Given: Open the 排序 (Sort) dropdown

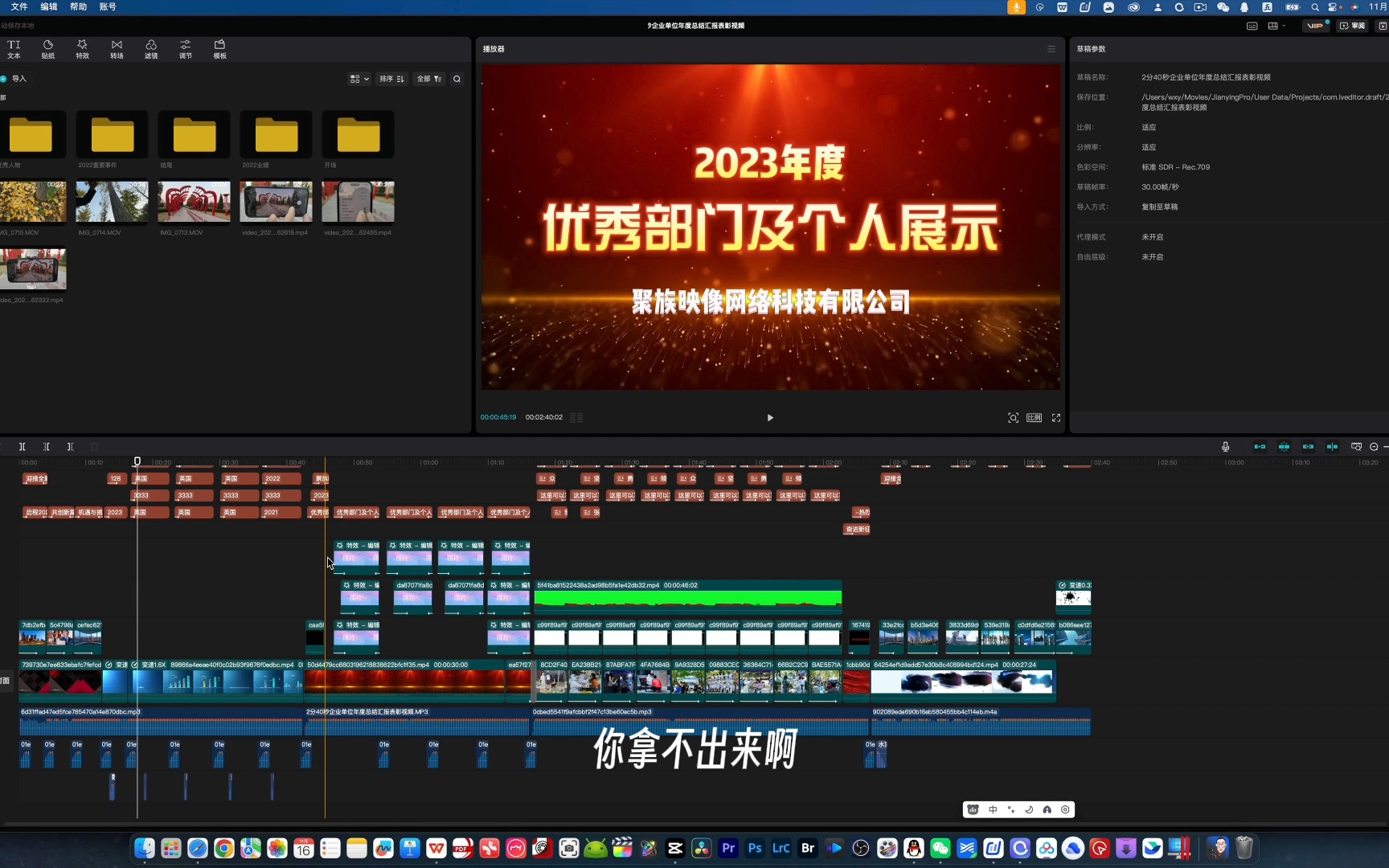Looking at the screenshot, I should click(391, 79).
